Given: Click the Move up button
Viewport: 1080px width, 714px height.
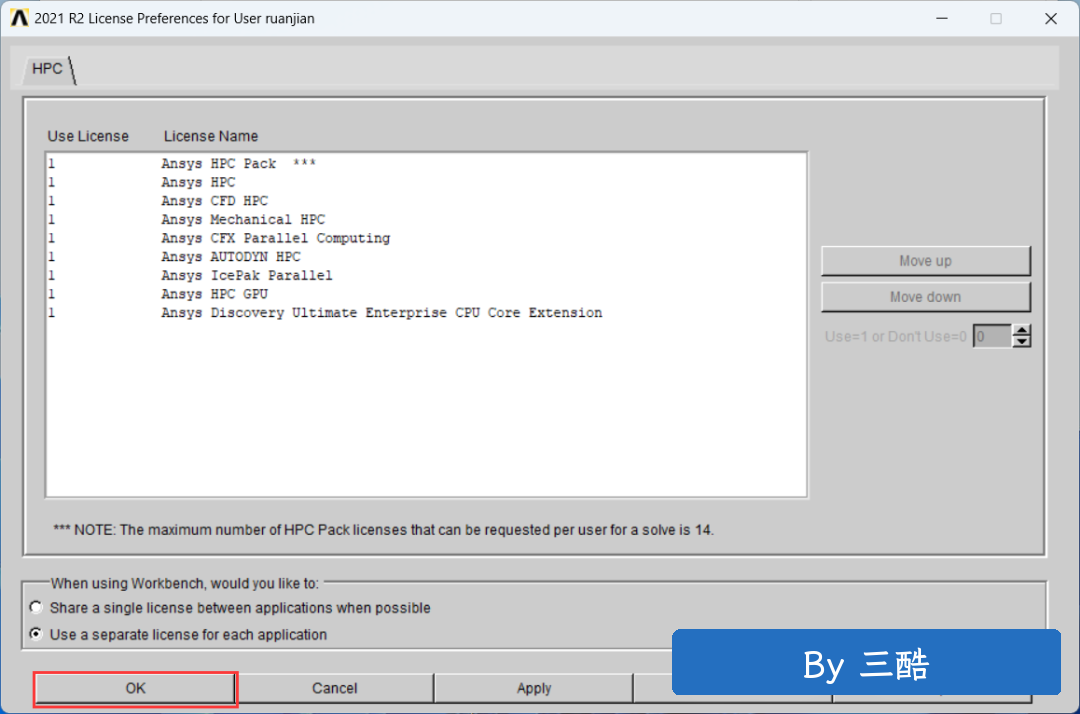Looking at the screenshot, I should pyautogui.click(x=925, y=261).
